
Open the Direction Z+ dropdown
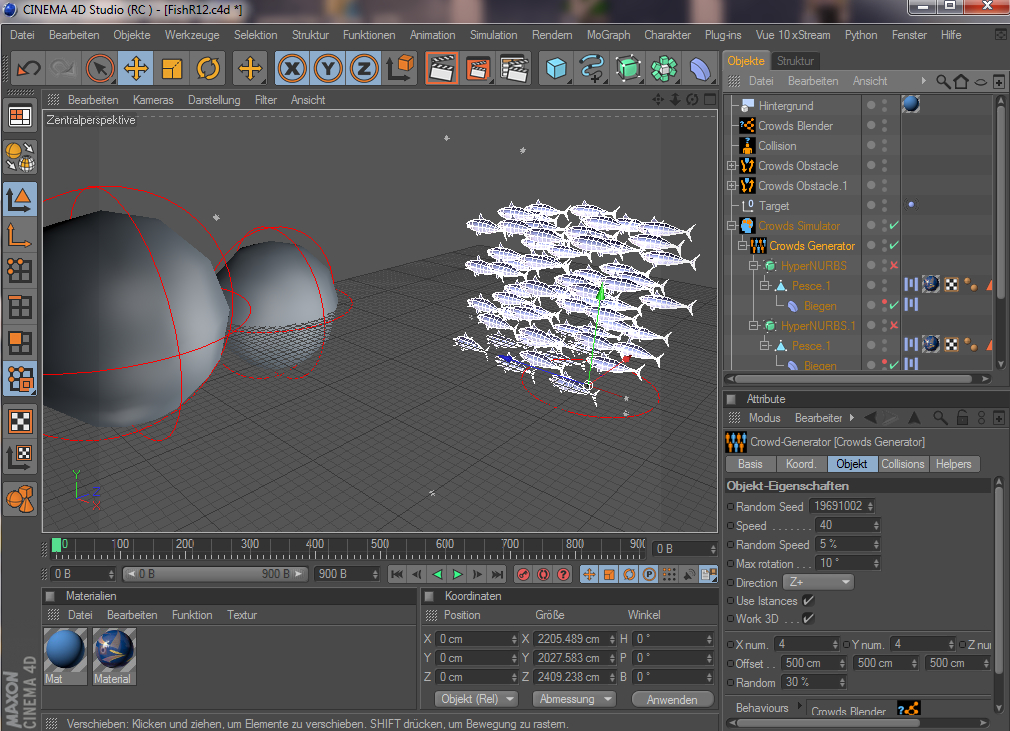pyautogui.click(x=818, y=582)
